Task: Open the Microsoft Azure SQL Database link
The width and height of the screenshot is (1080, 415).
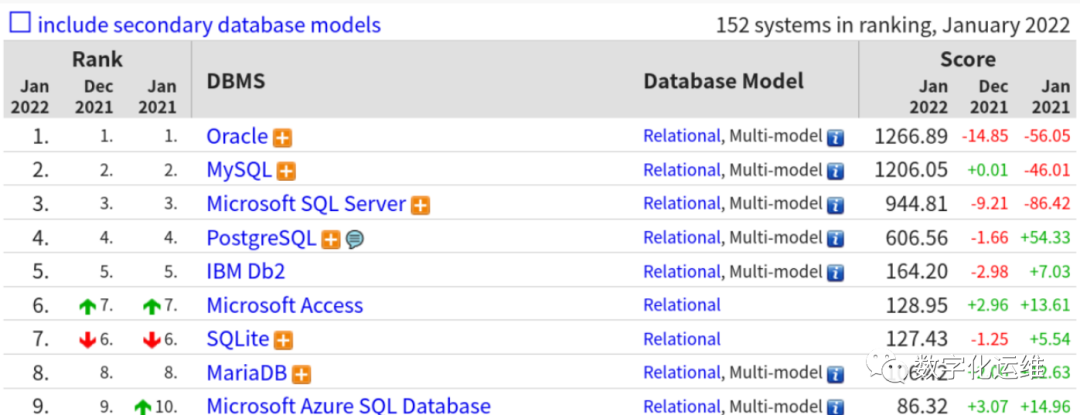Action: (348, 406)
